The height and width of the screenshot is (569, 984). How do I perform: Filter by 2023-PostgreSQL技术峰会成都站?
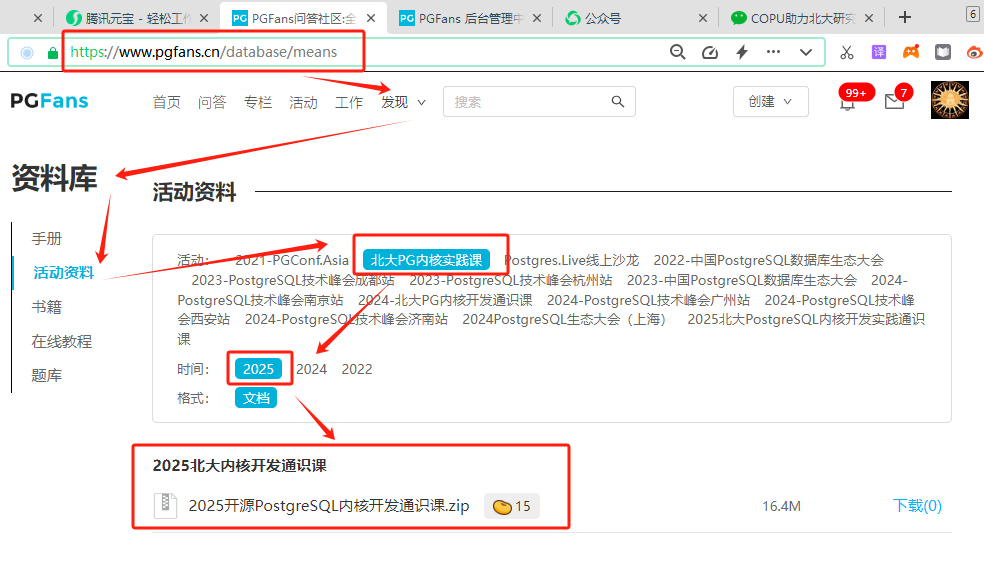pos(293,280)
